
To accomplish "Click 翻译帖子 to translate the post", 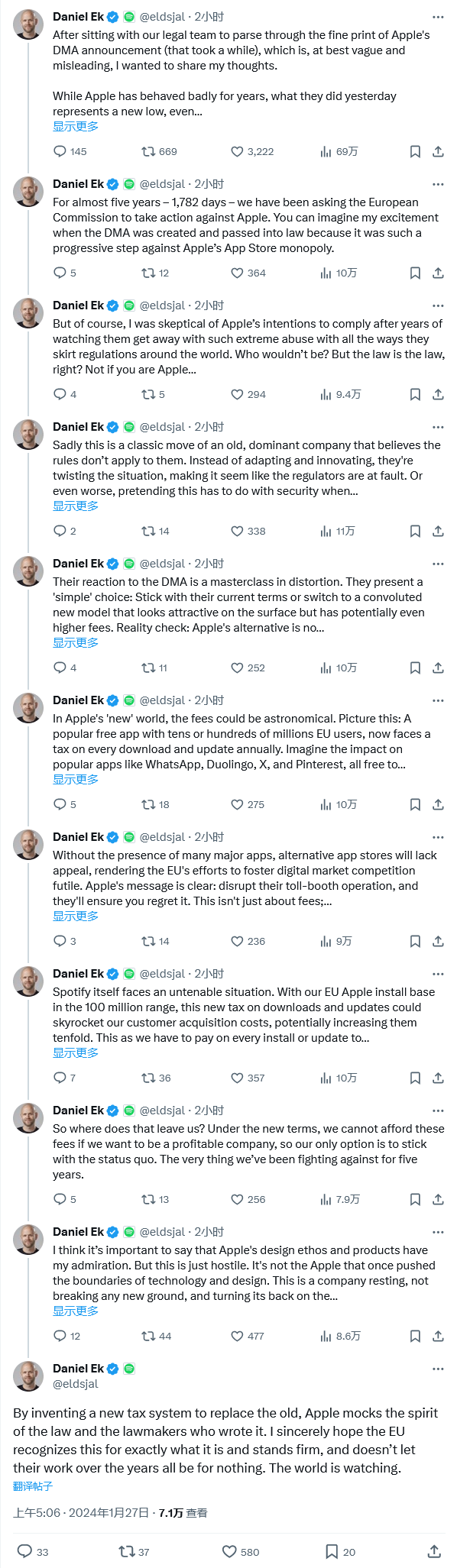I will pos(33,1486).
